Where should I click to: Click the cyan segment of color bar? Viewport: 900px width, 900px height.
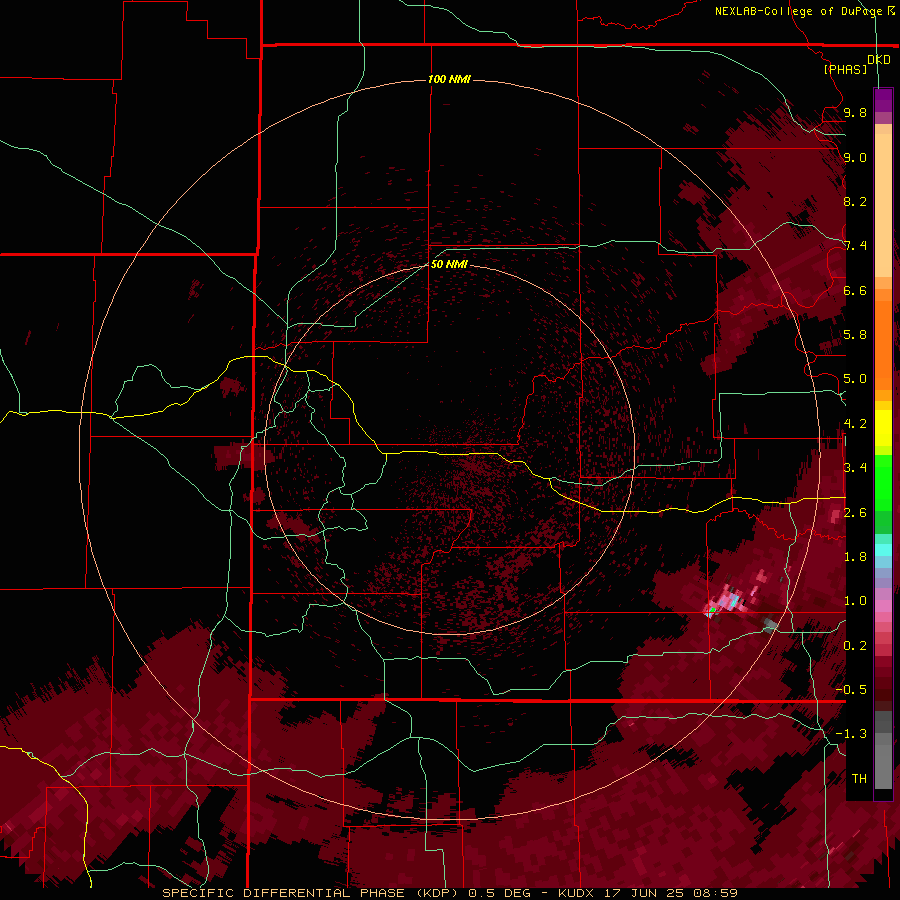(883, 550)
